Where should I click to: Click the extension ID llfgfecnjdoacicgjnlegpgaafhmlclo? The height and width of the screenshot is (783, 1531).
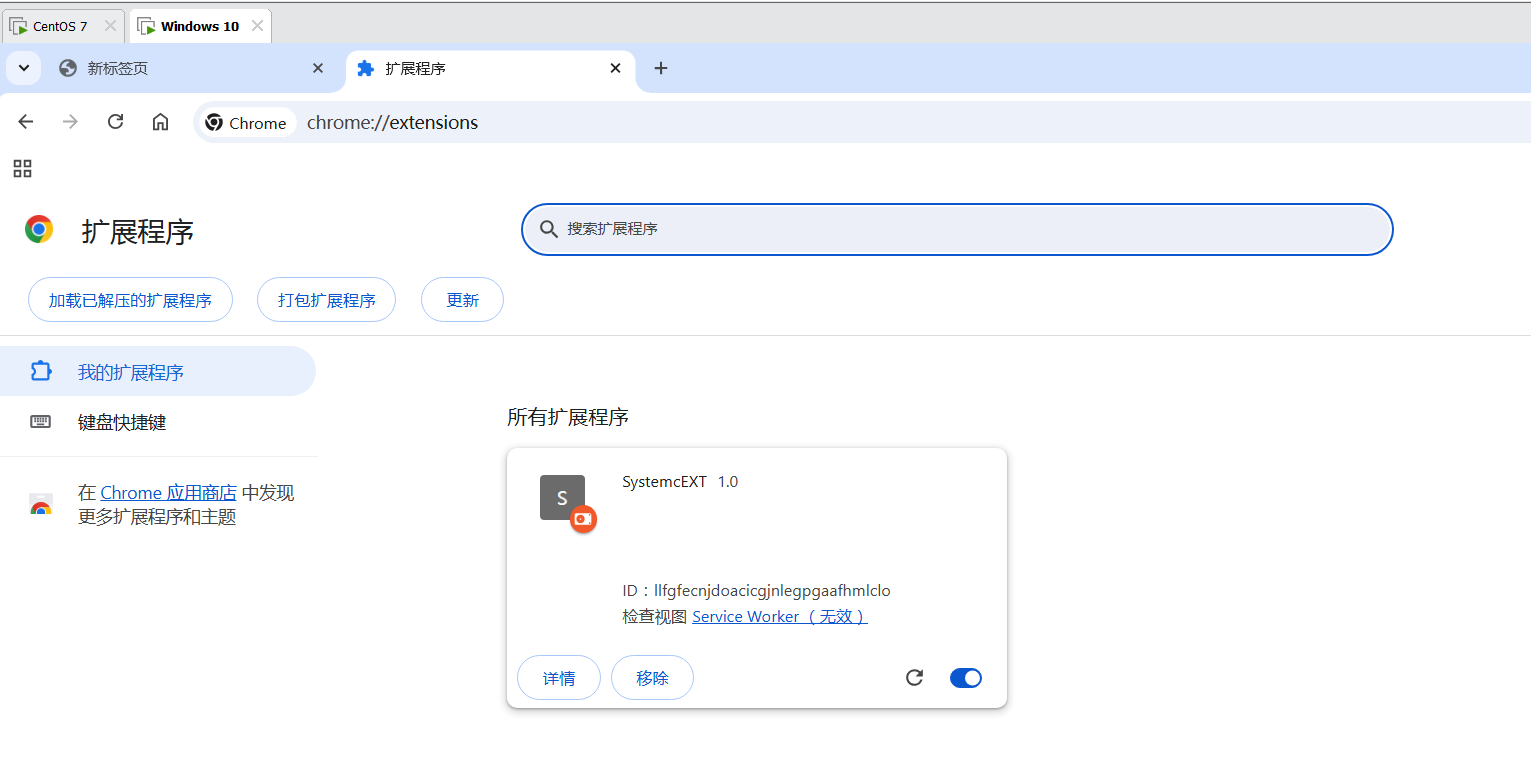tap(772, 591)
